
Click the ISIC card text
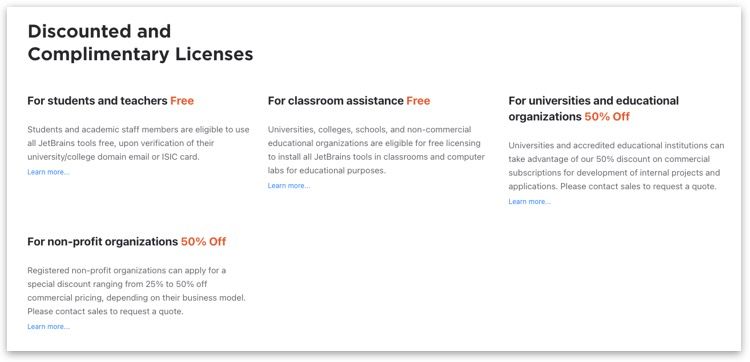click(x=179, y=157)
